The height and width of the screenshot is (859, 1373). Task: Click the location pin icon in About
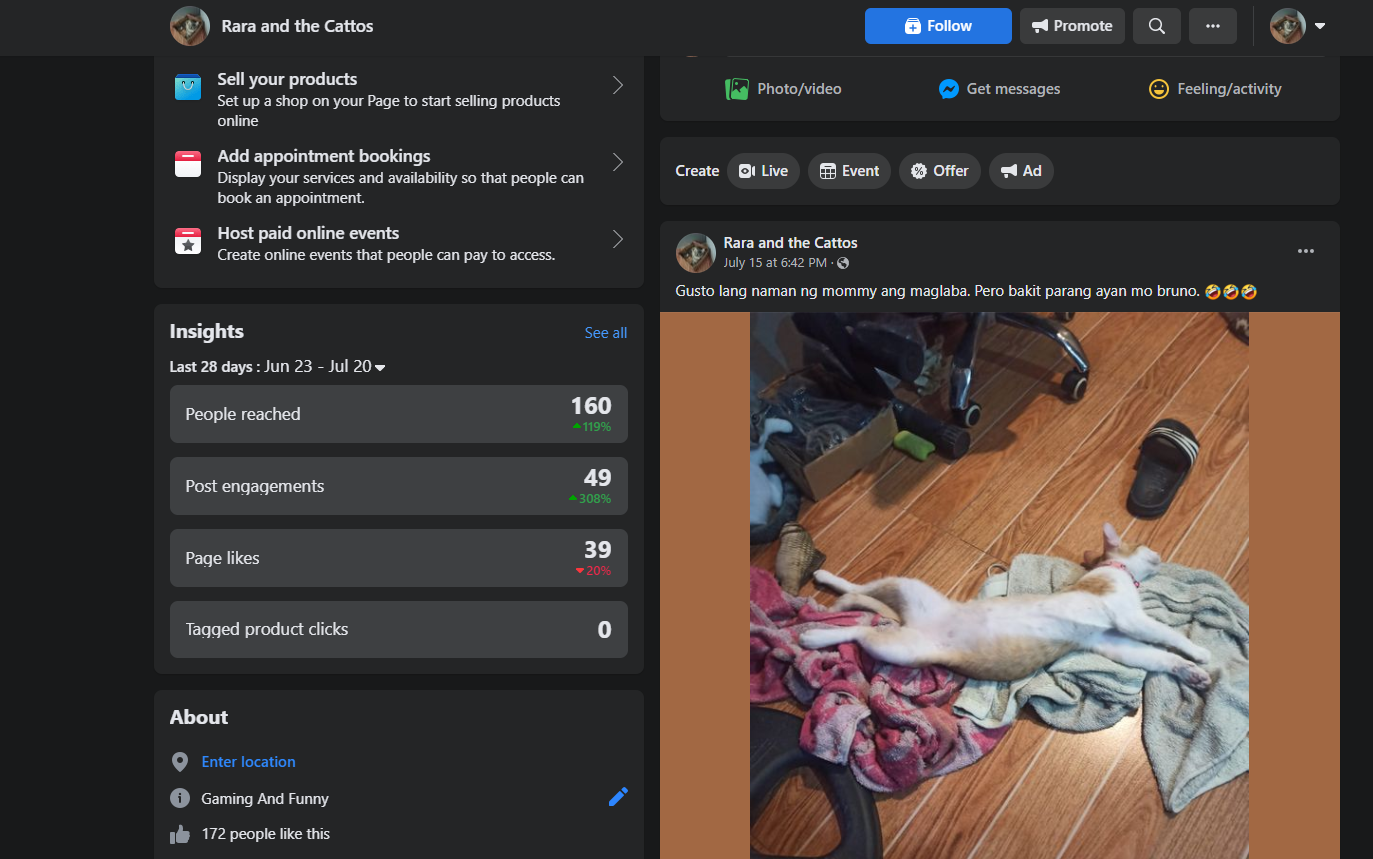coord(180,762)
